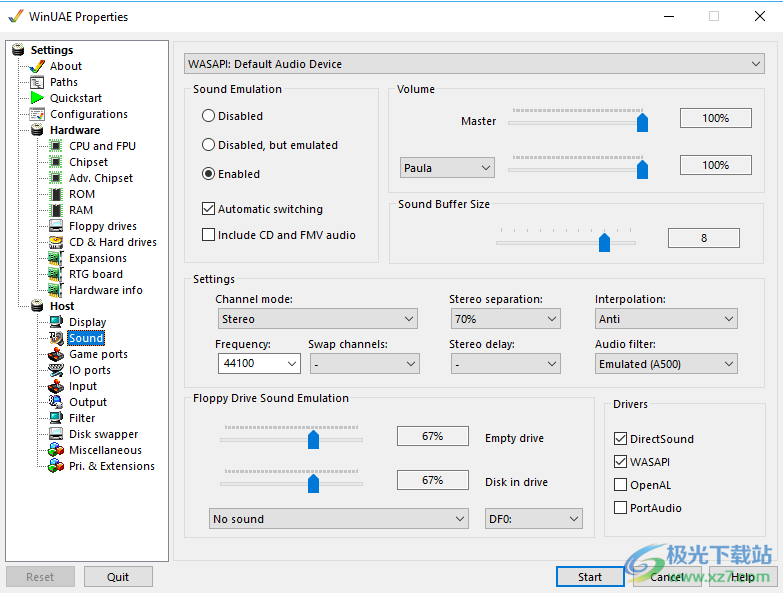Click the Help button
Viewport: 783px width, 593px height.
click(x=743, y=577)
